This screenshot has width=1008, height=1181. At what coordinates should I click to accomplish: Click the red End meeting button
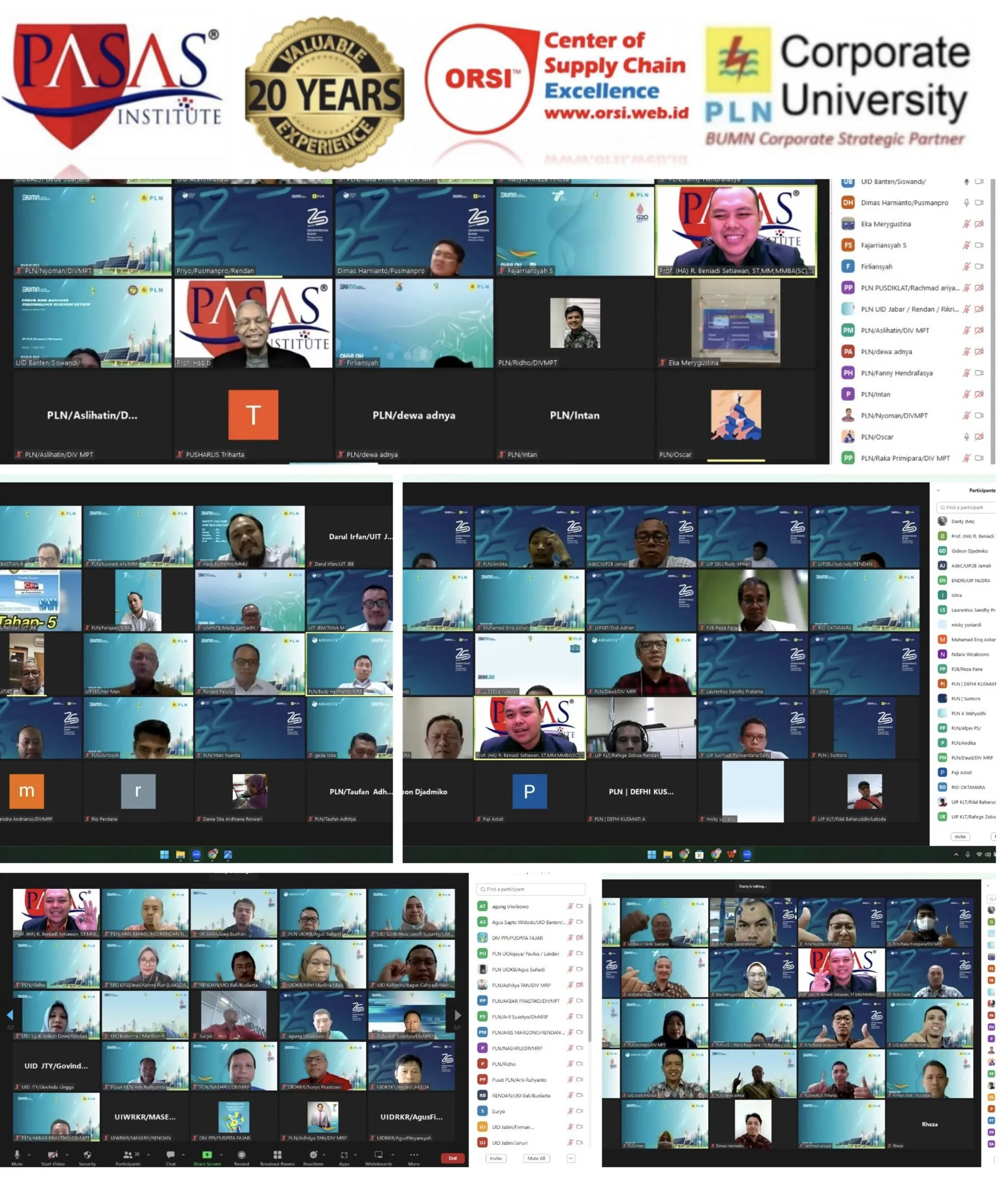click(453, 1158)
